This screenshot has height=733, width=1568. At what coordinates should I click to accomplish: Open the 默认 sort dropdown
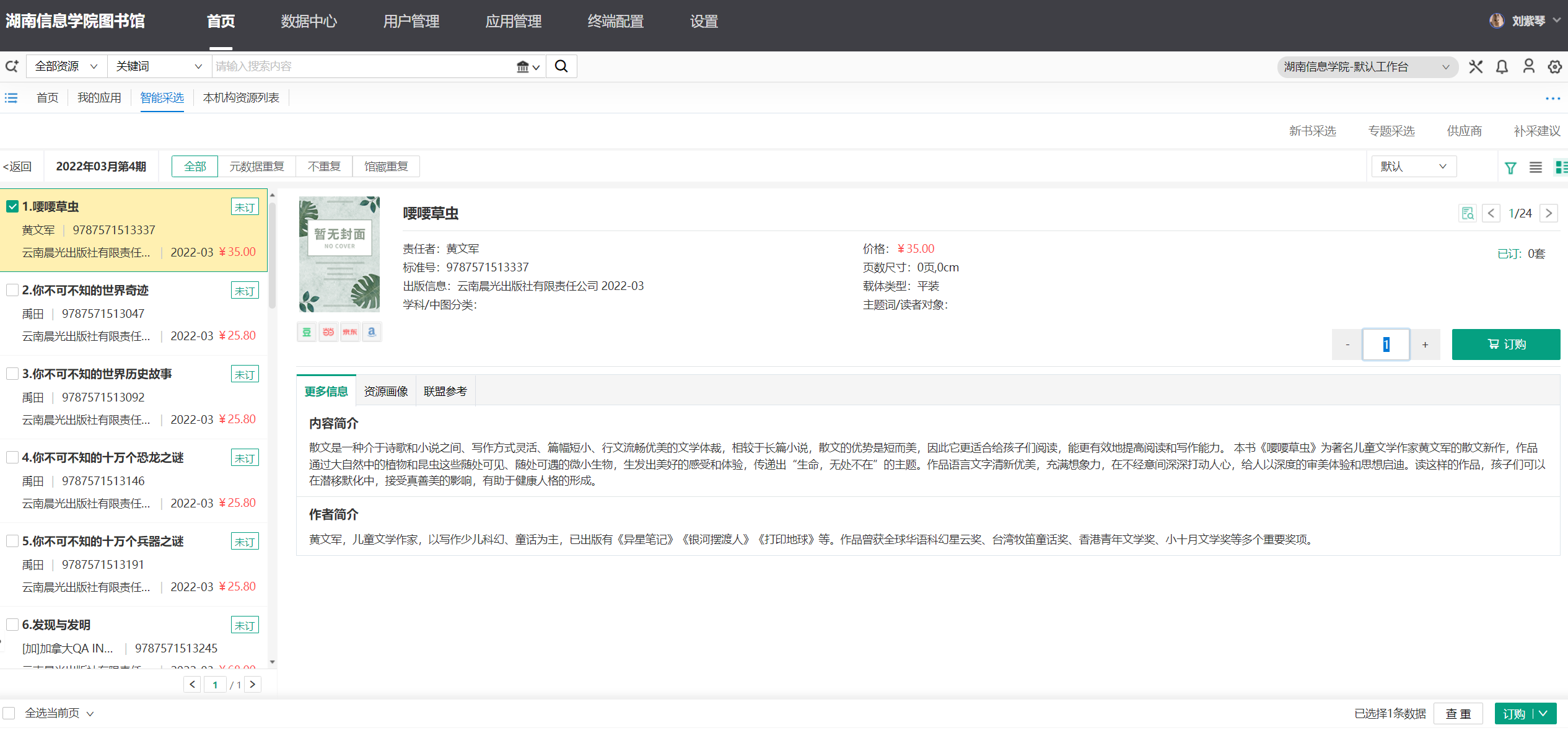click(x=1413, y=167)
